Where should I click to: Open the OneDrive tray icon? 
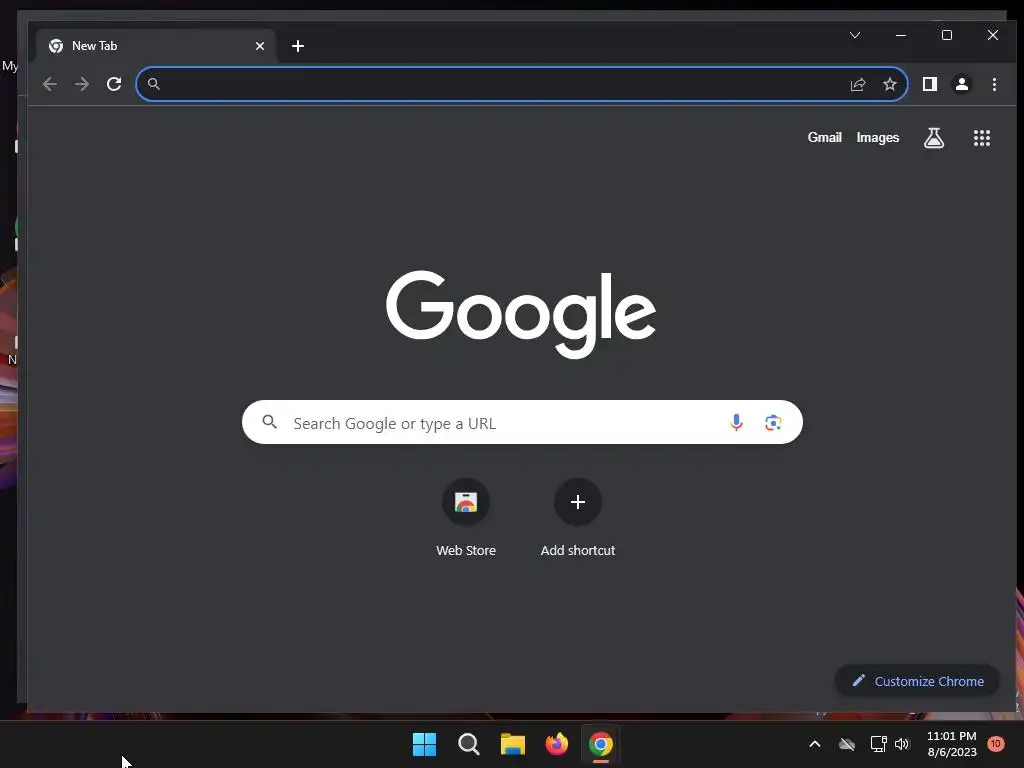pos(847,744)
